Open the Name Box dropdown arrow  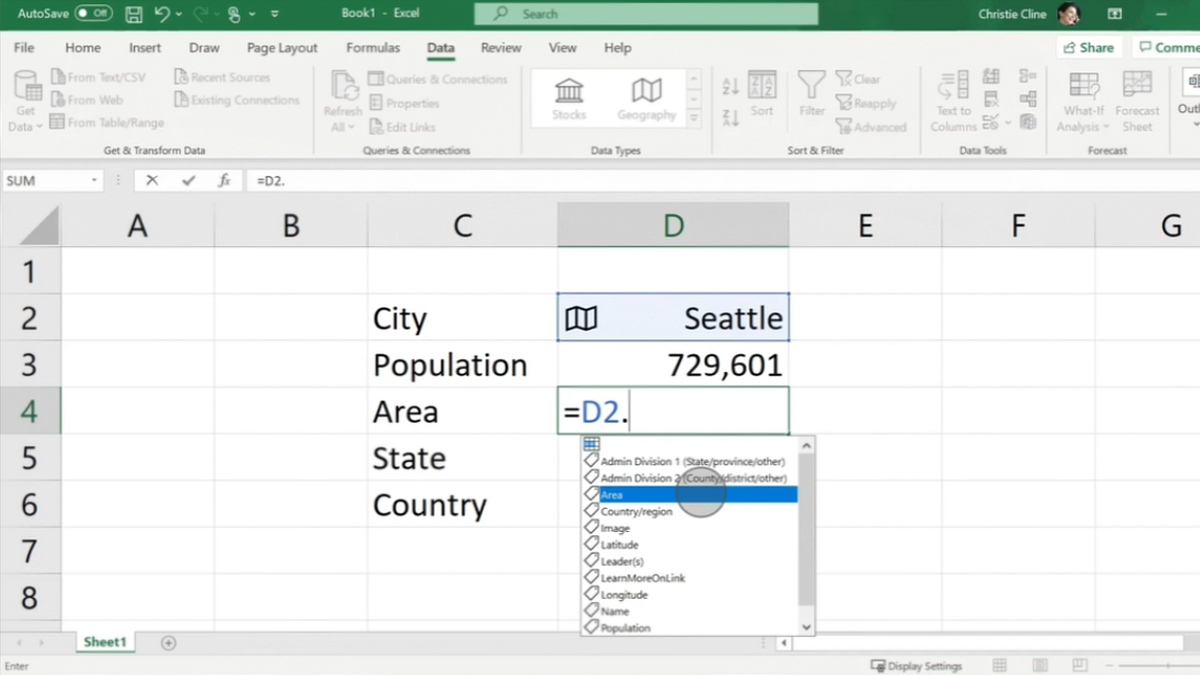[x=95, y=181]
